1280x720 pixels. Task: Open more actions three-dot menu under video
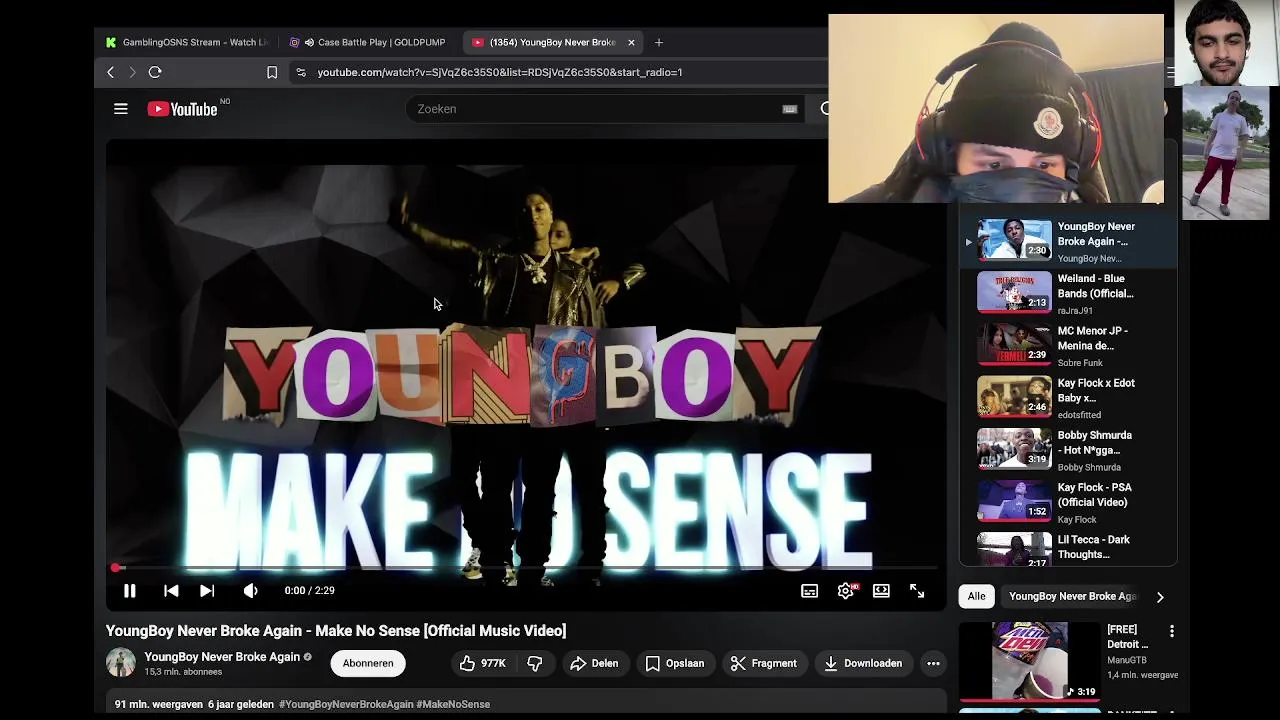(933, 663)
